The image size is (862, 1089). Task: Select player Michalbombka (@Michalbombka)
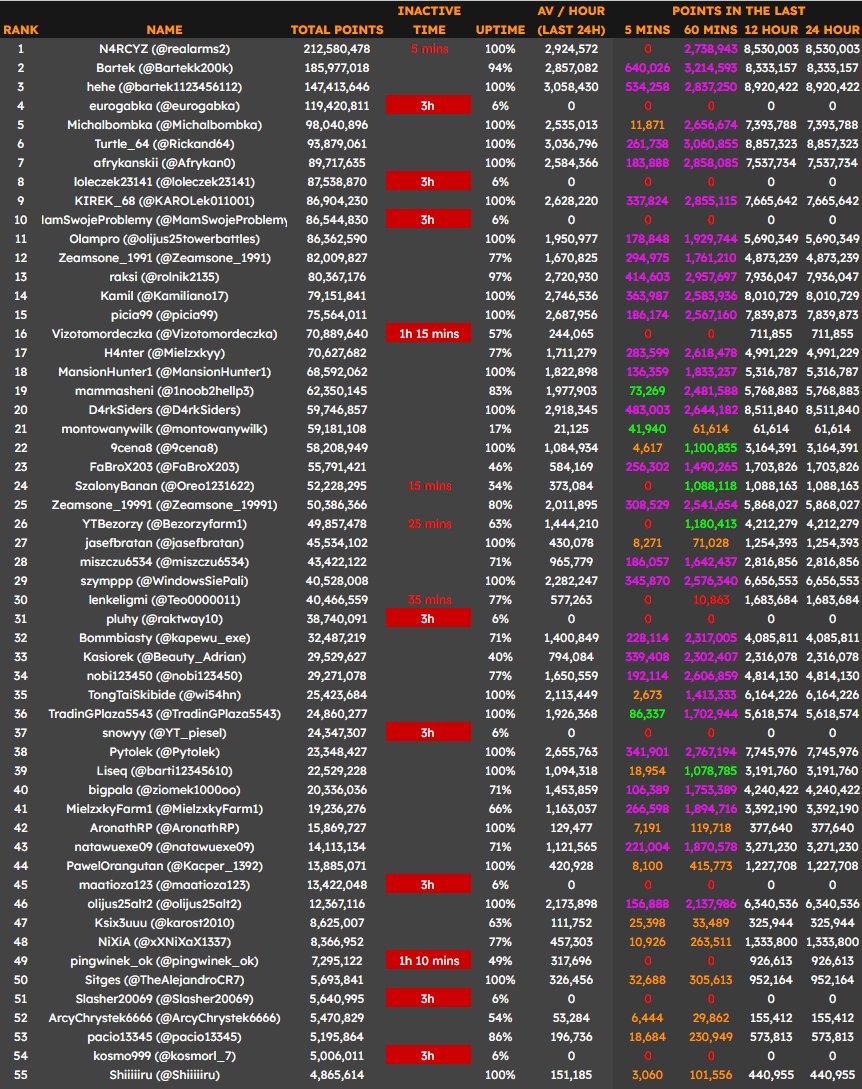coord(165,125)
